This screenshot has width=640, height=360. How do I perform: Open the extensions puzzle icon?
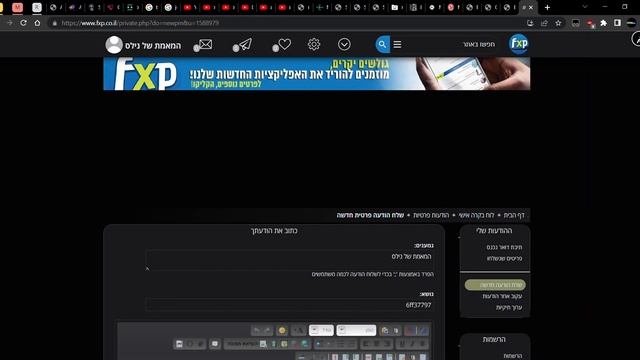pyautogui.click(x=604, y=23)
